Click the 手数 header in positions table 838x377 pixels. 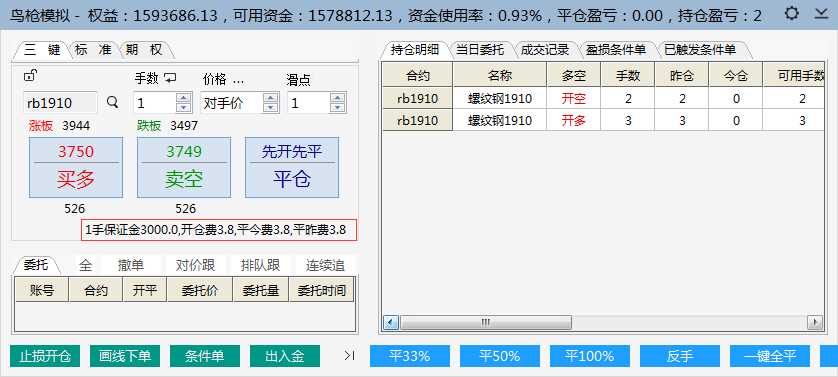point(628,76)
